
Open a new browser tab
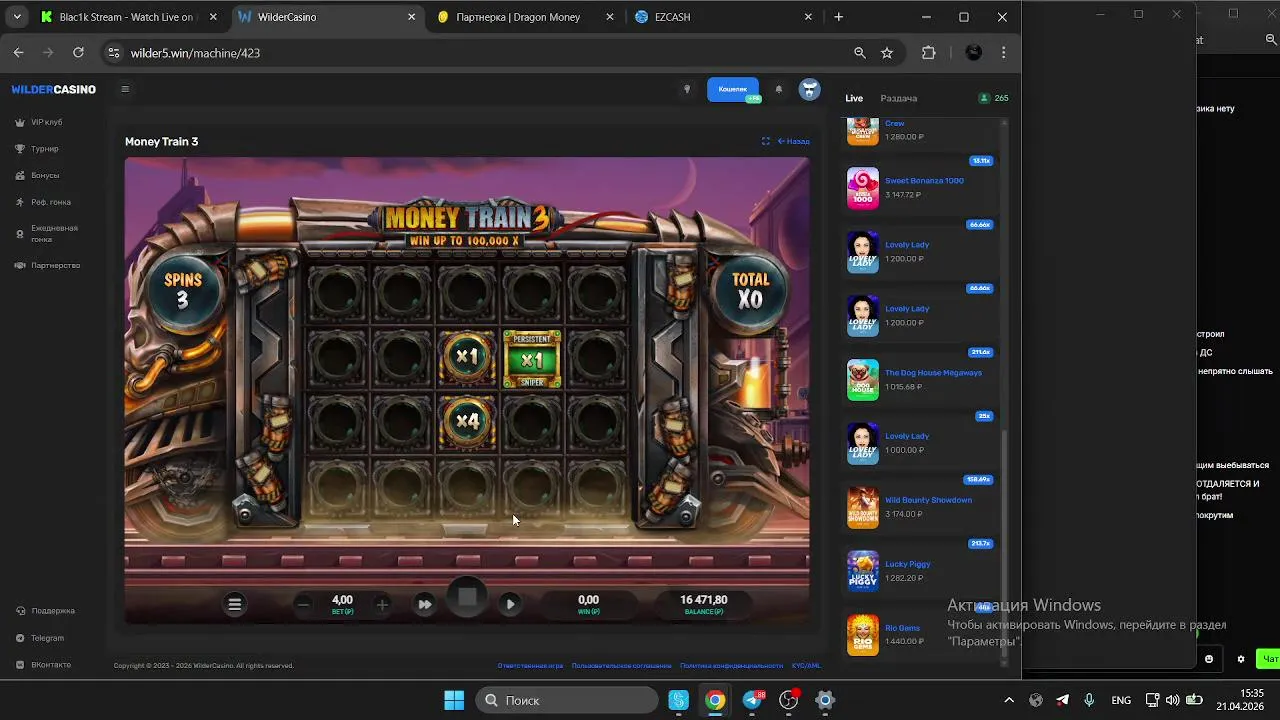(x=838, y=17)
